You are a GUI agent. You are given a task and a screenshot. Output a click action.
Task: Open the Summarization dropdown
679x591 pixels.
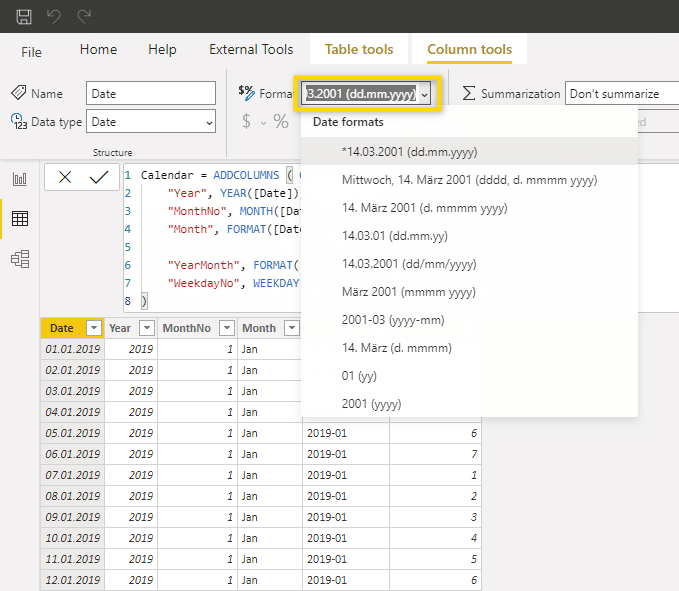pyautogui.click(x=620, y=94)
